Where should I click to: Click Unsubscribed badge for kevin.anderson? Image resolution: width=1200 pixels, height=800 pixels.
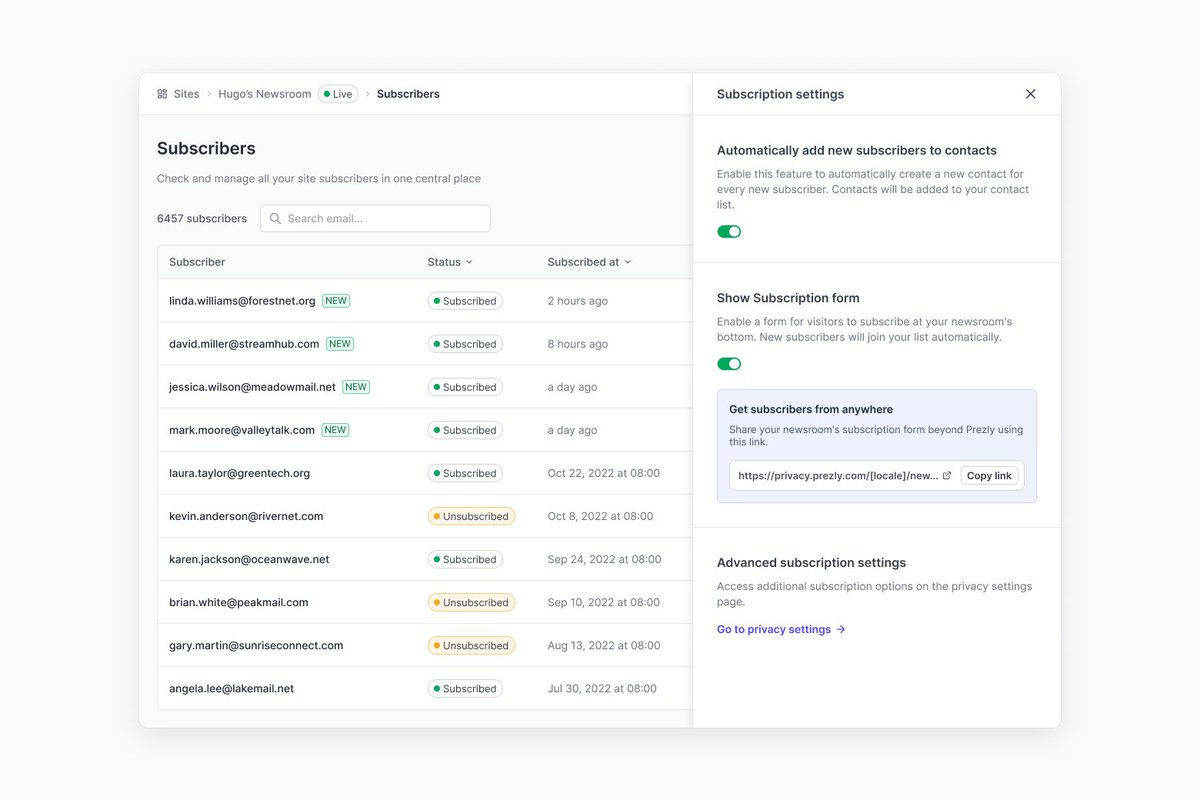471,516
